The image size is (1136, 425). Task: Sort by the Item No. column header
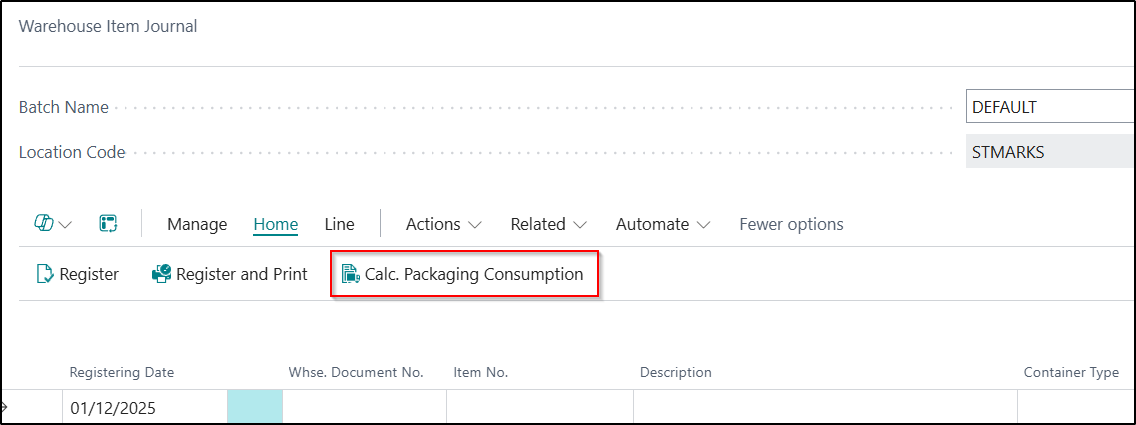[x=480, y=372]
